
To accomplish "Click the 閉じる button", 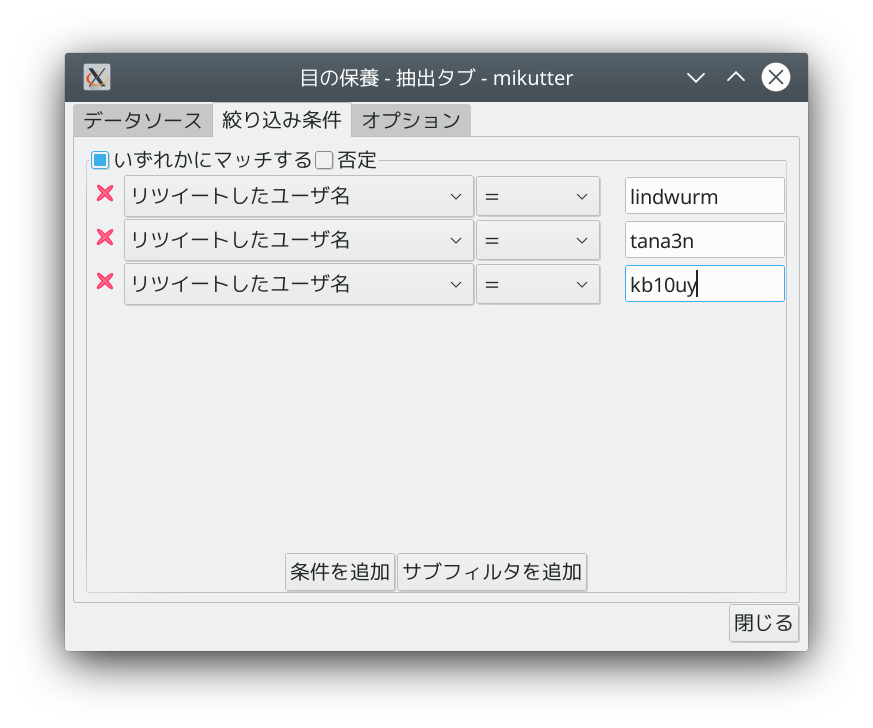I will (763, 622).
